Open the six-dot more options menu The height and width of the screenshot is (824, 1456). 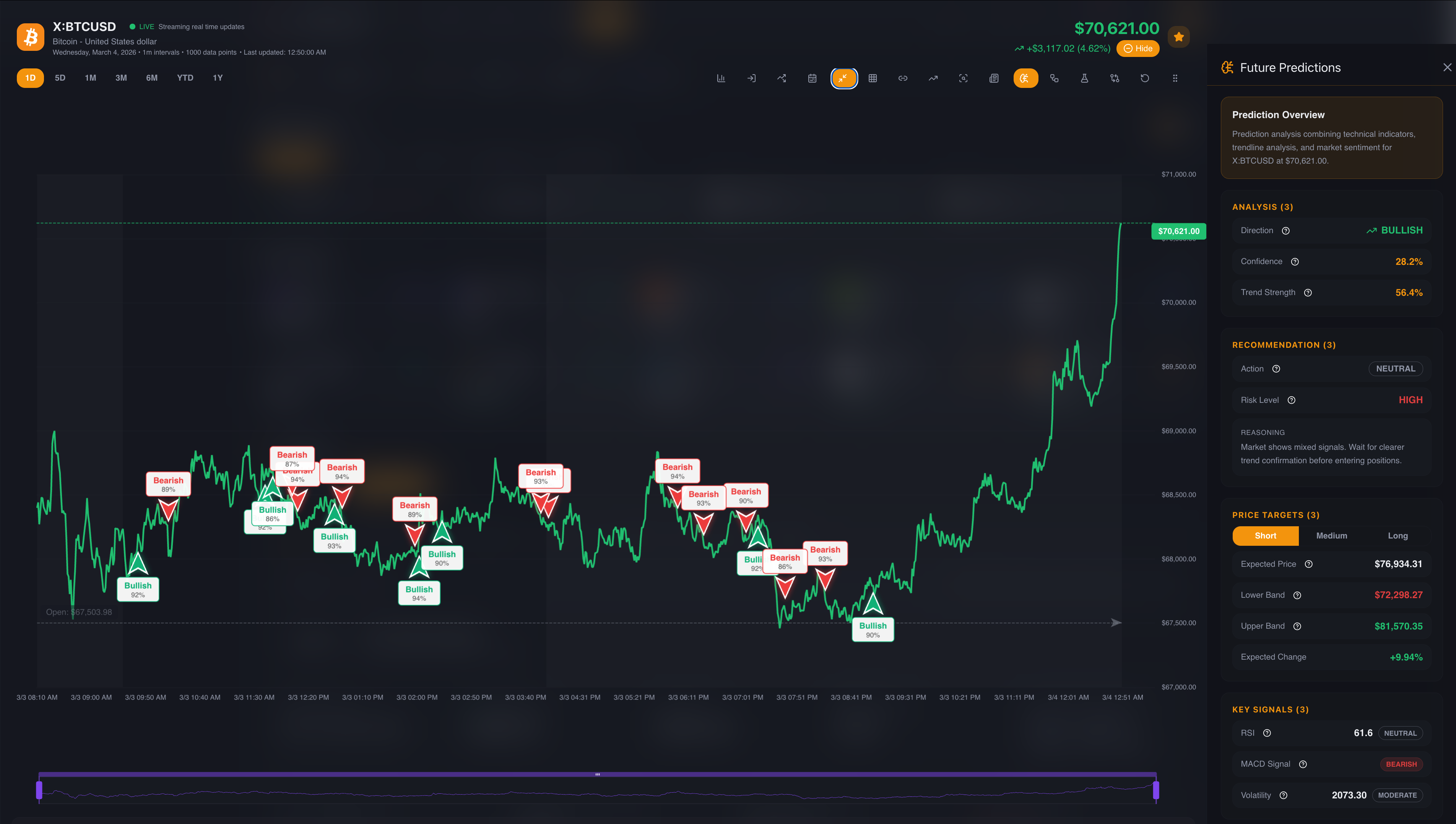[1175, 78]
